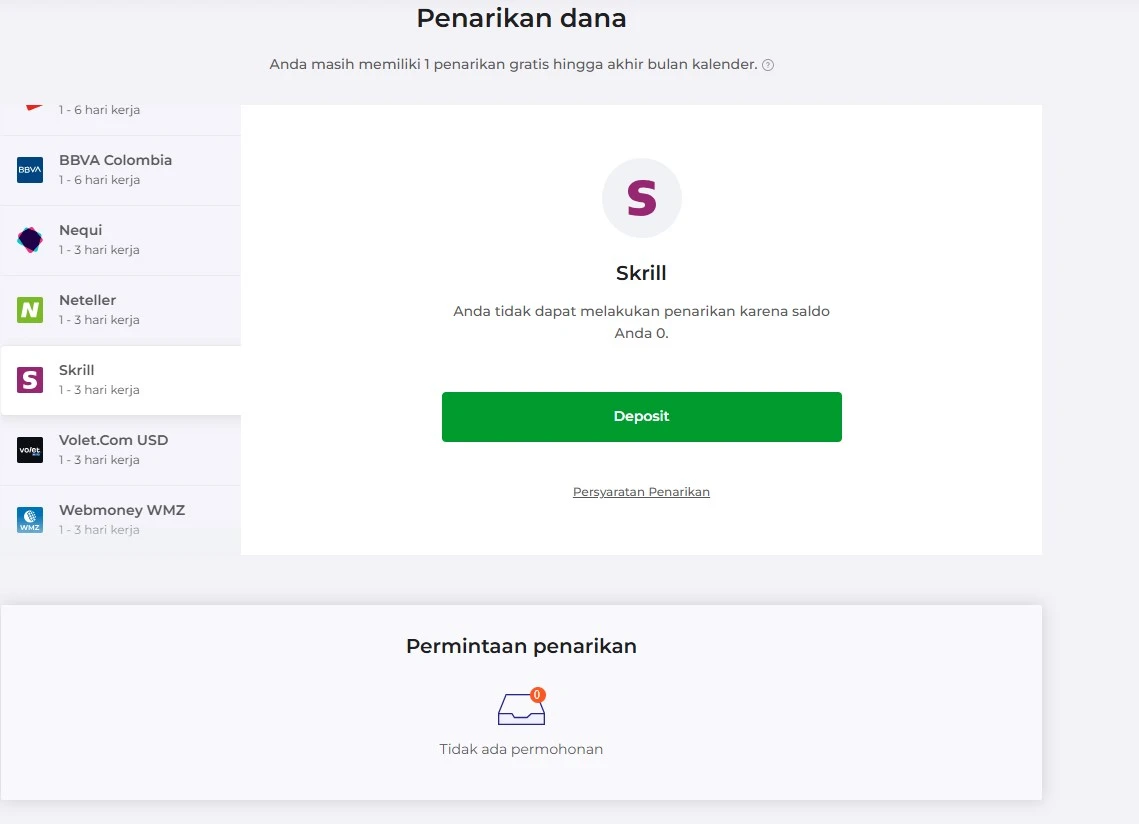Click the Nequi payment logo icon
The height and width of the screenshot is (824, 1139).
click(x=30, y=240)
